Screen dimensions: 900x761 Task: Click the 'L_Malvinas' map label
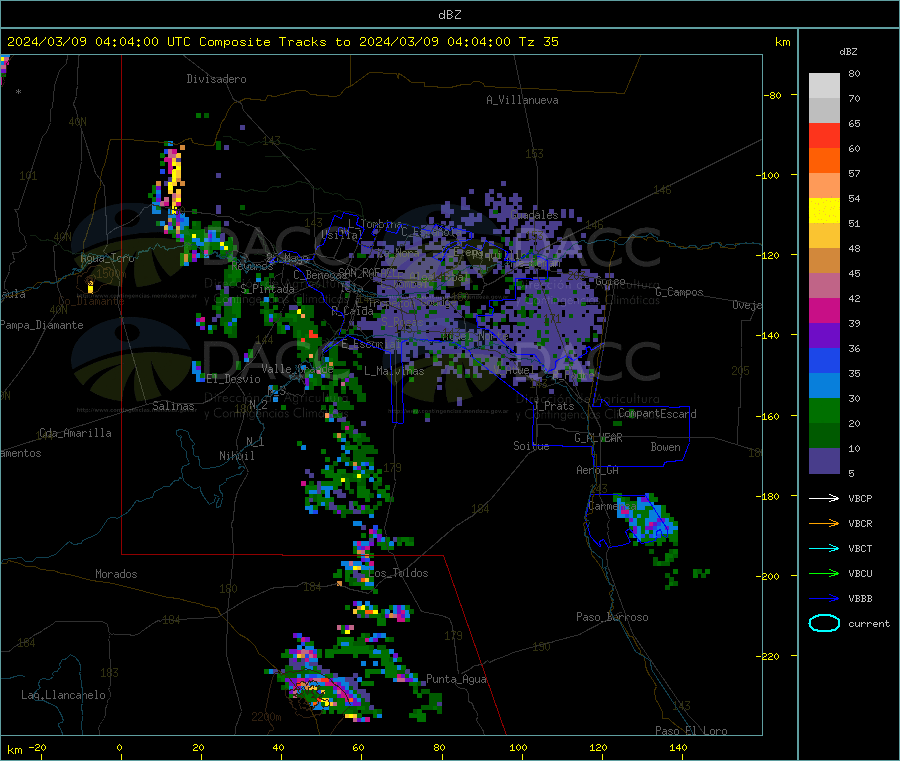pos(394,371)
